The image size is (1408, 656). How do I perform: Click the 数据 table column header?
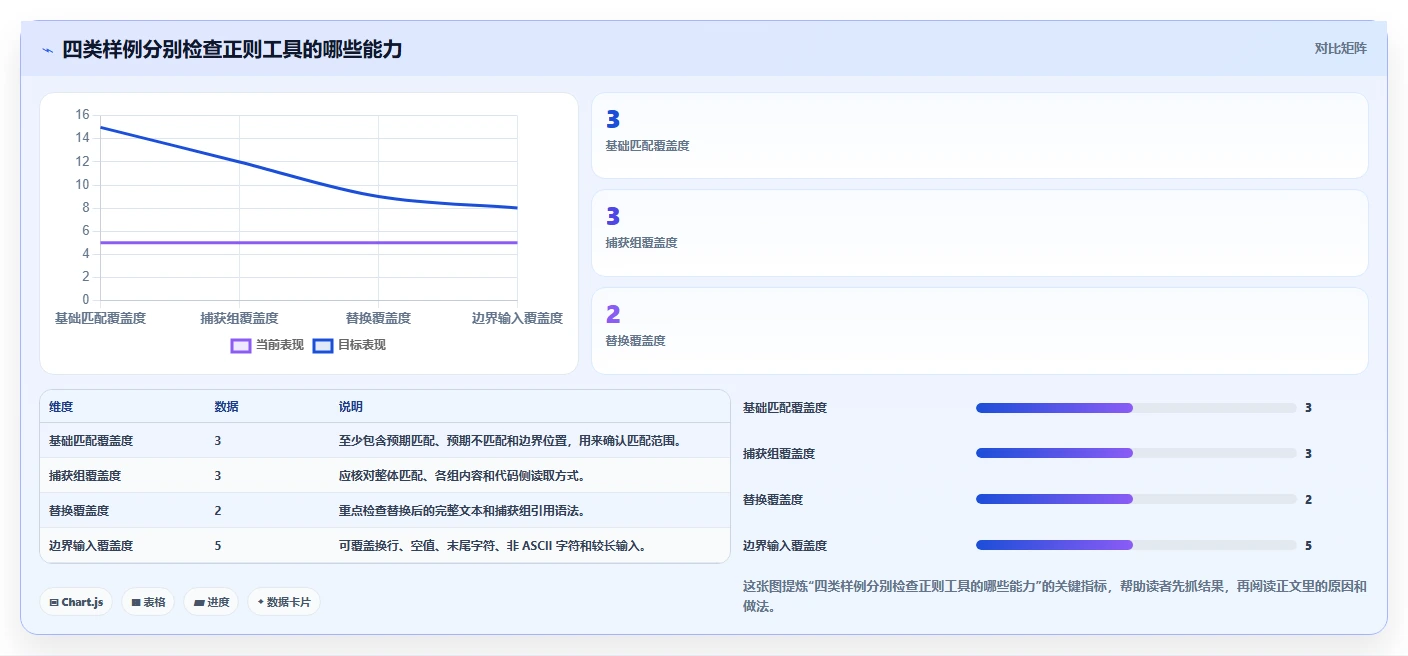pos(226,407)
